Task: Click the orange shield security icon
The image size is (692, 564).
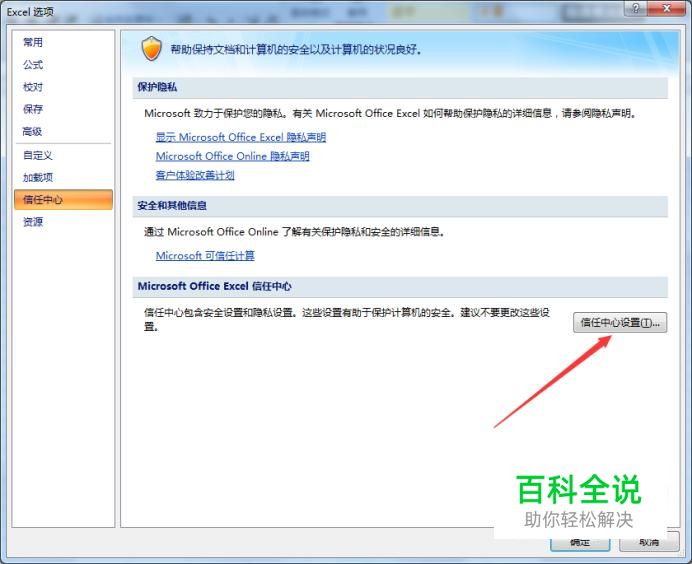Action: (x=151, y=49)
